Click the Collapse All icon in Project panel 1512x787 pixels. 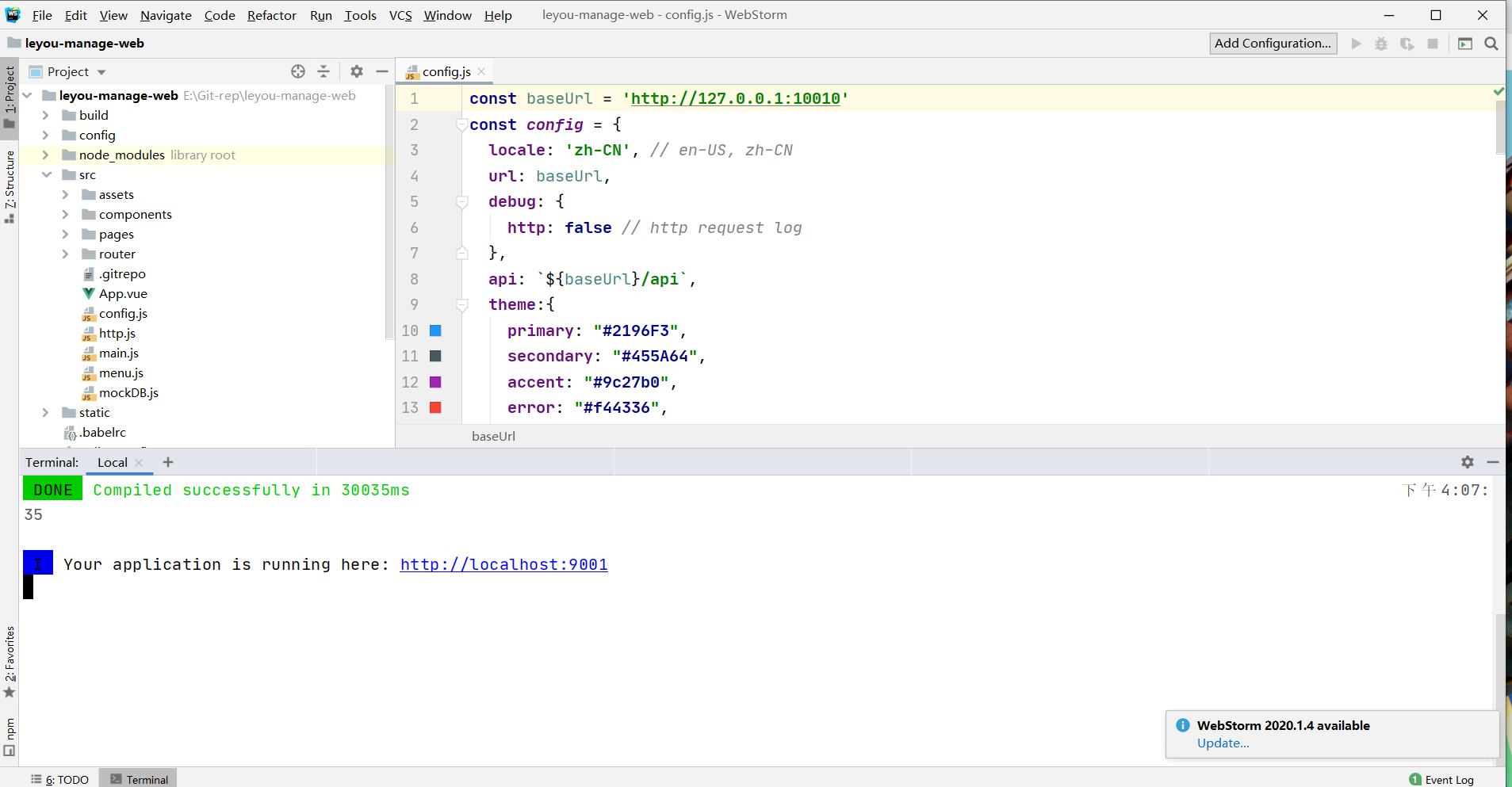323,71
